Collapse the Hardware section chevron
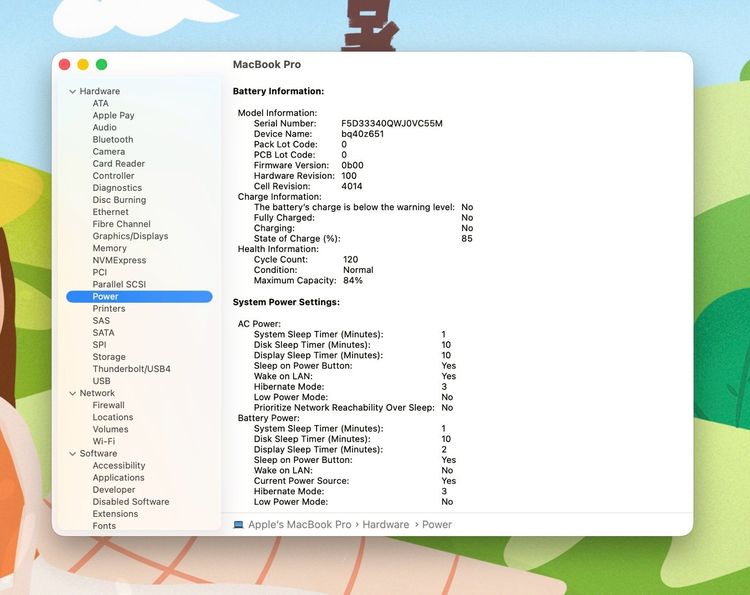 [x=73, y=91]
